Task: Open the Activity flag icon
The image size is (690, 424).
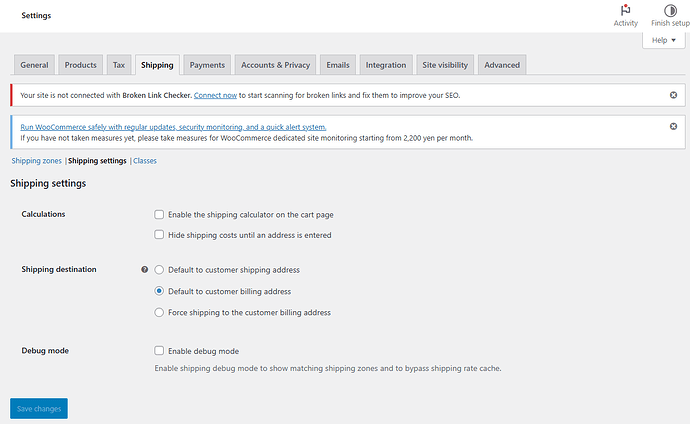Action: (x=625, y=10)
